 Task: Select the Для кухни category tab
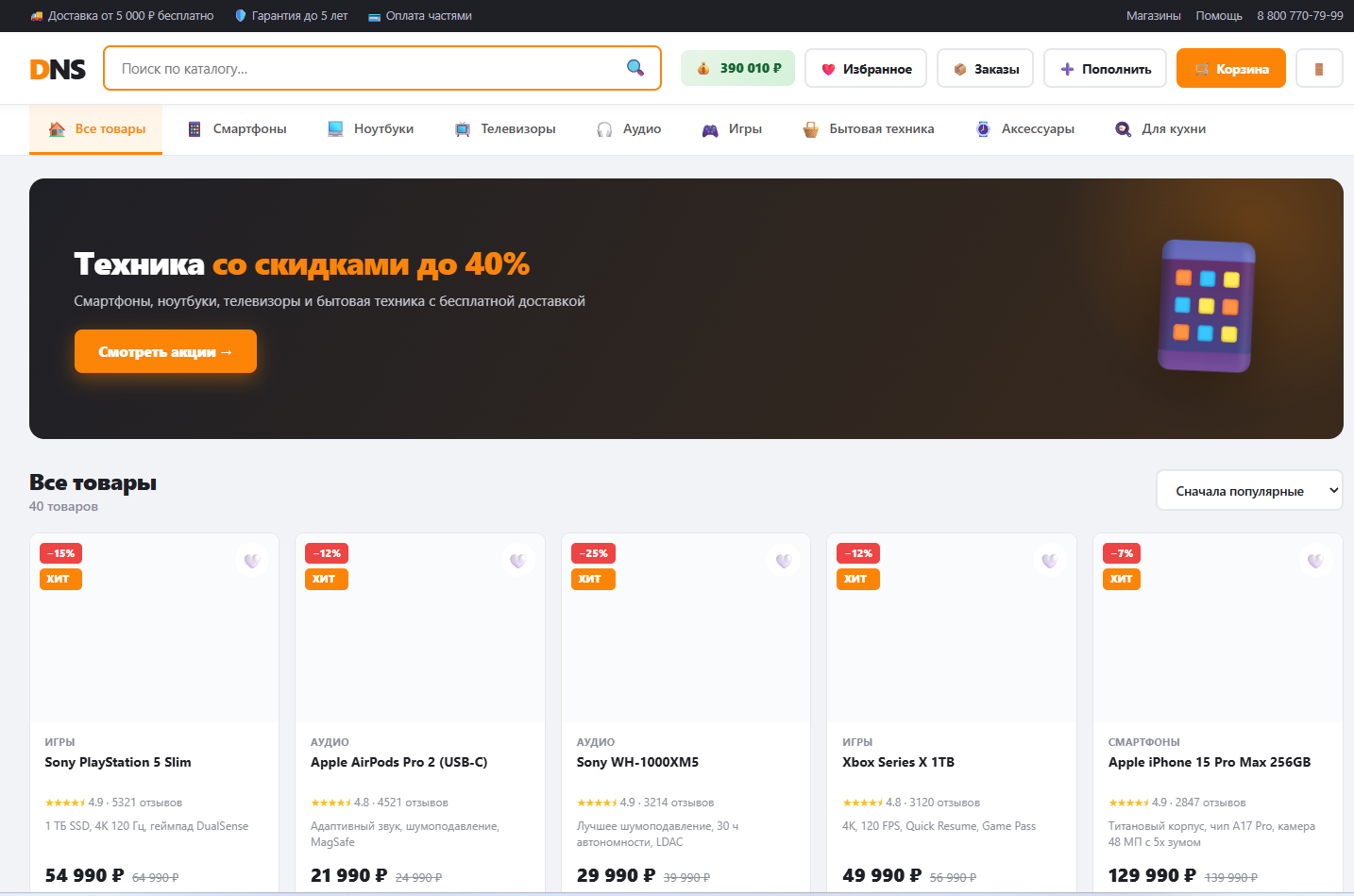tap(1160, 129)
